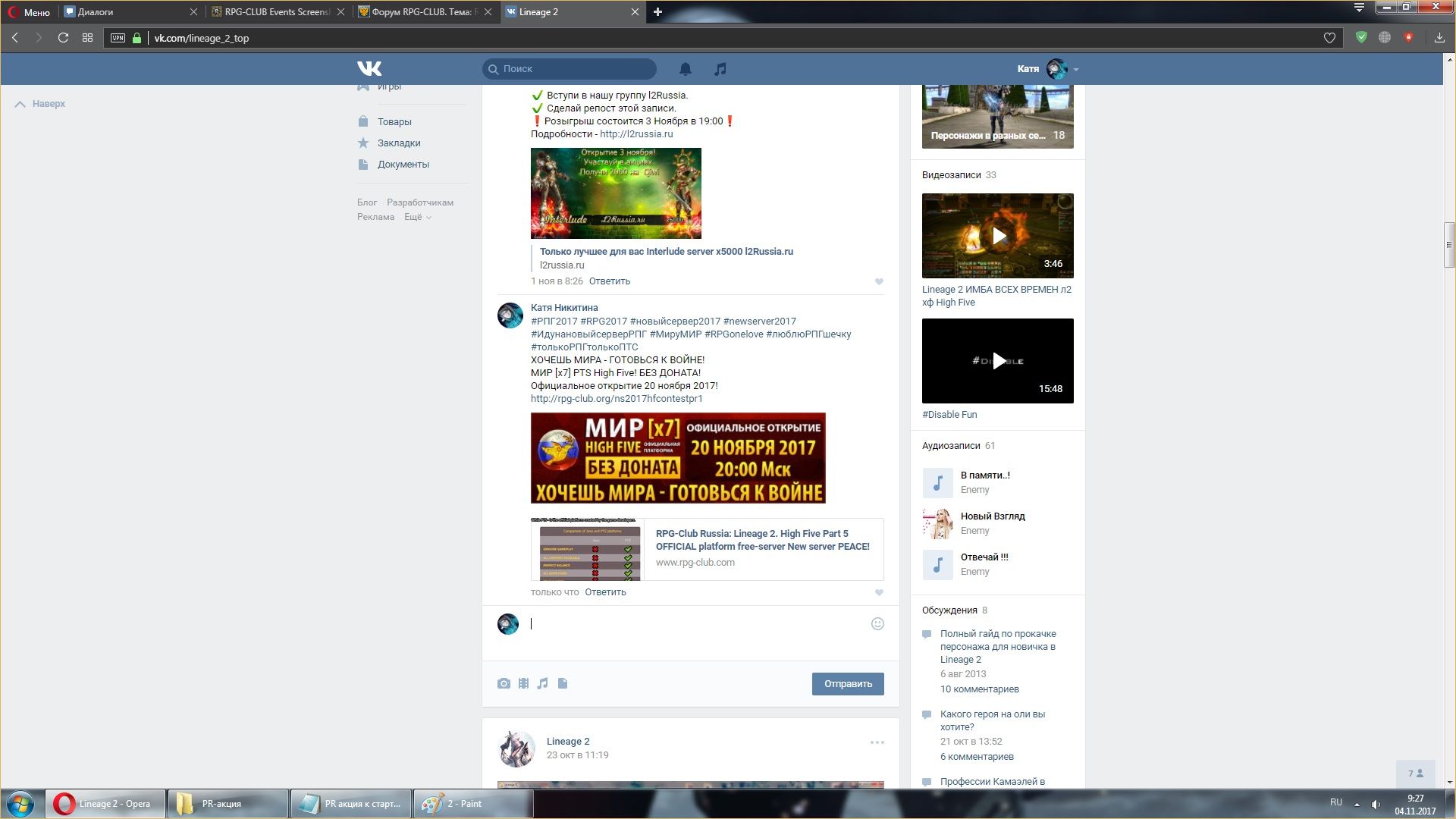
Task: Toggle the Opera VPN badge
Action: pyautogui.click(x=118, y=38)
